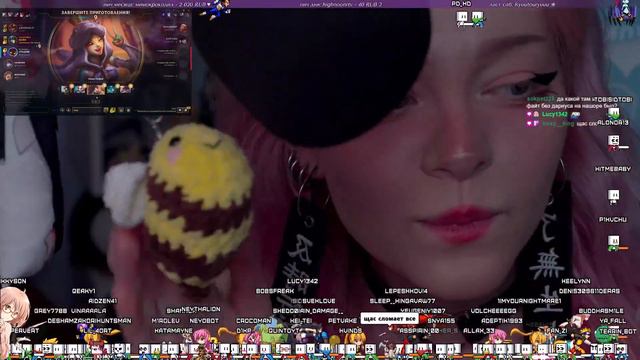Click the PO_HD name label at top
Image resolution: width=640 pixels, height=360 pixels.
(461, 4)
